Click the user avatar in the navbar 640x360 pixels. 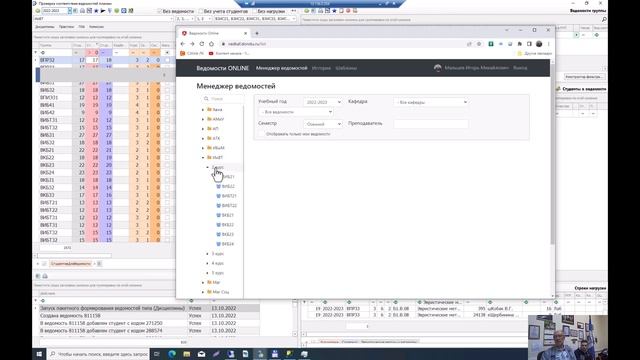[x=438, y=68]
